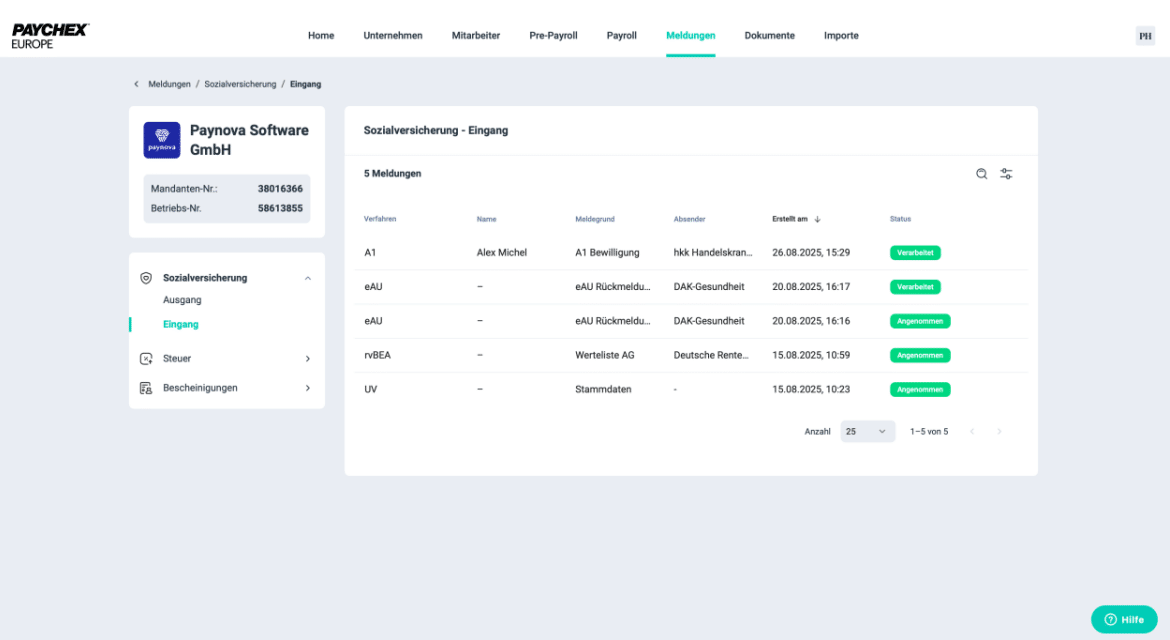Sort by Status column header

900,219
